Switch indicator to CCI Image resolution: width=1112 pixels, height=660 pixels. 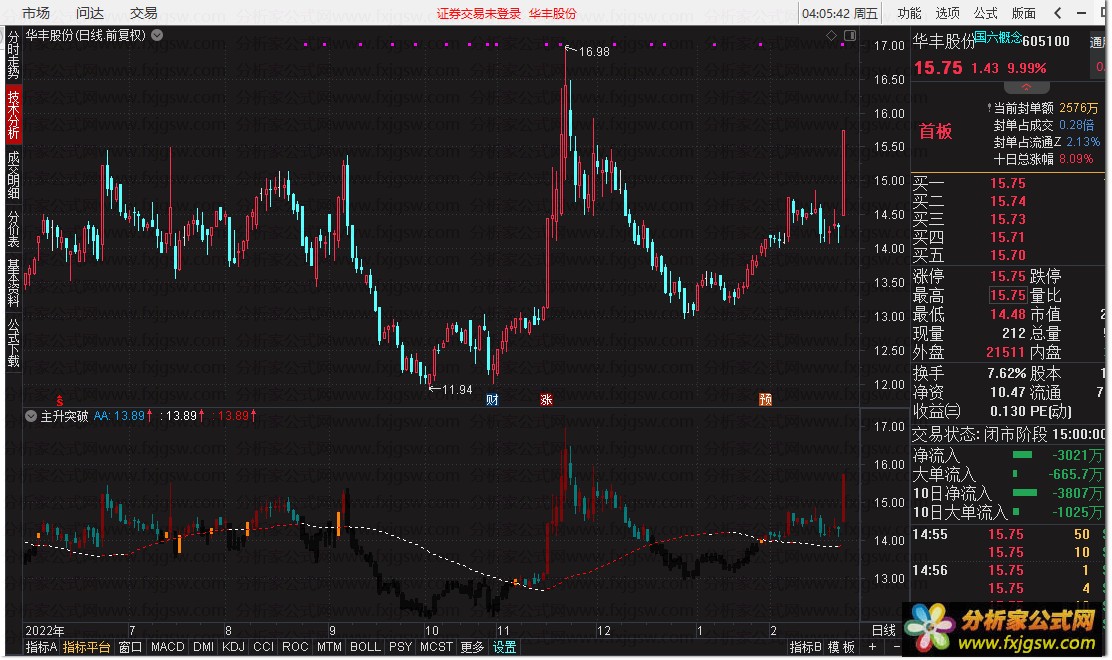tap(263, 647)
